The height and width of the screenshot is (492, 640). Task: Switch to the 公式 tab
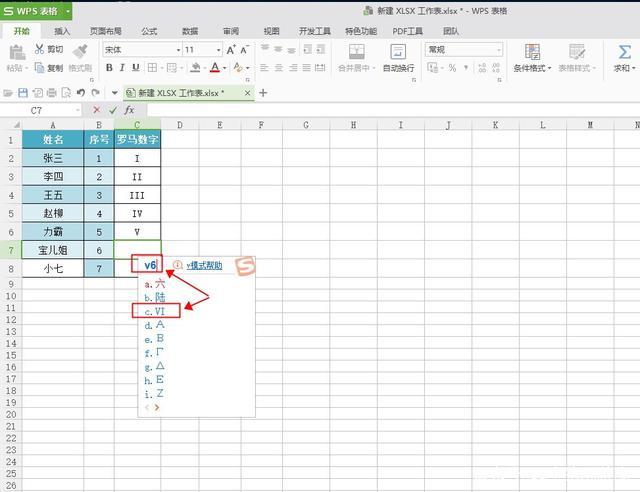point(149,31)
